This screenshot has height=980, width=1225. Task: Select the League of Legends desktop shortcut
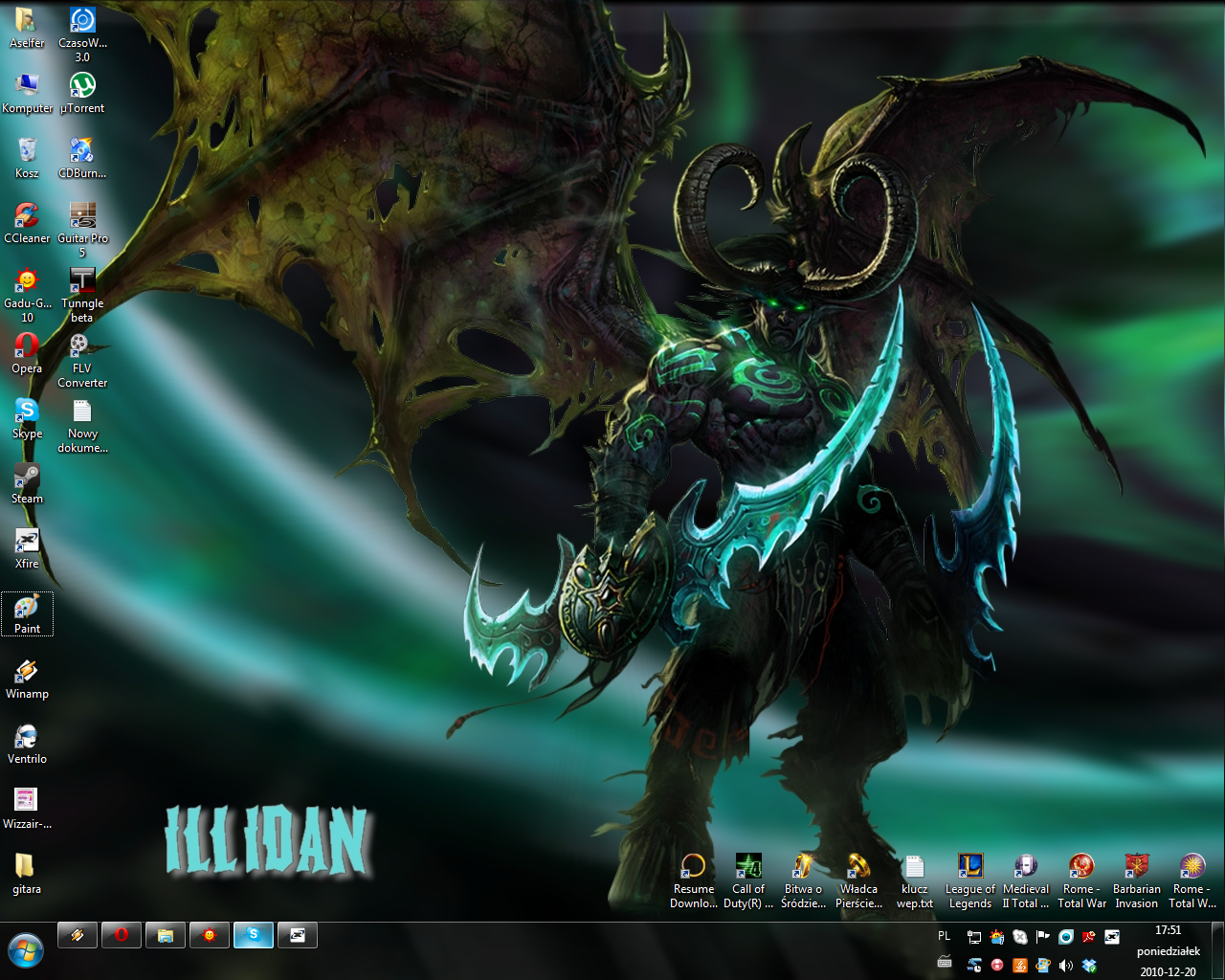970,881
